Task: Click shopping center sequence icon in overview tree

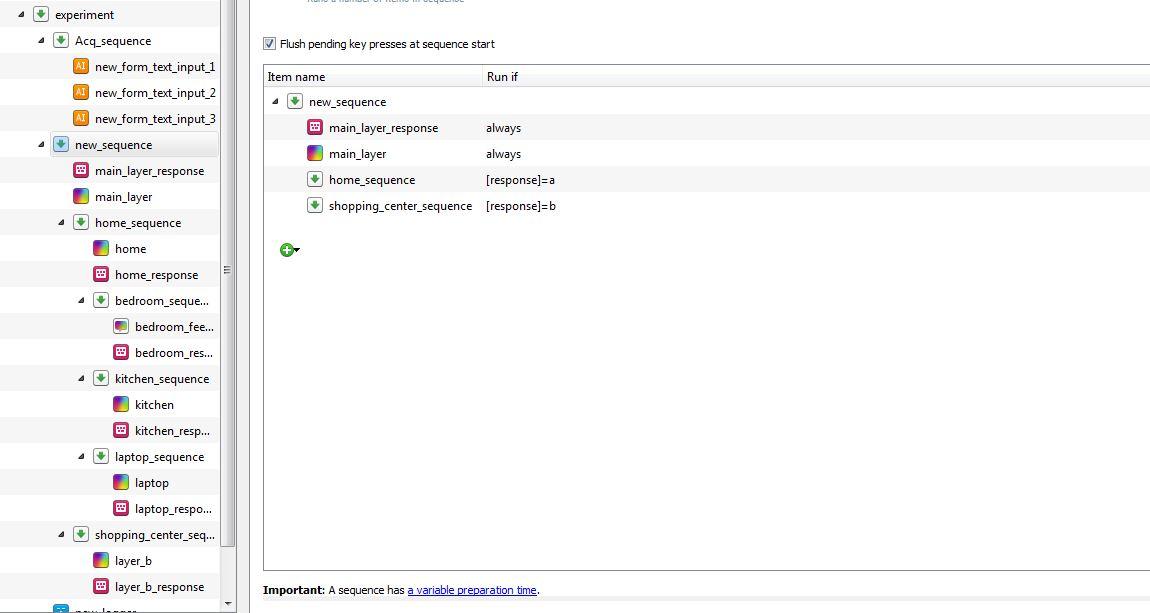Action: tap(81, 535)
